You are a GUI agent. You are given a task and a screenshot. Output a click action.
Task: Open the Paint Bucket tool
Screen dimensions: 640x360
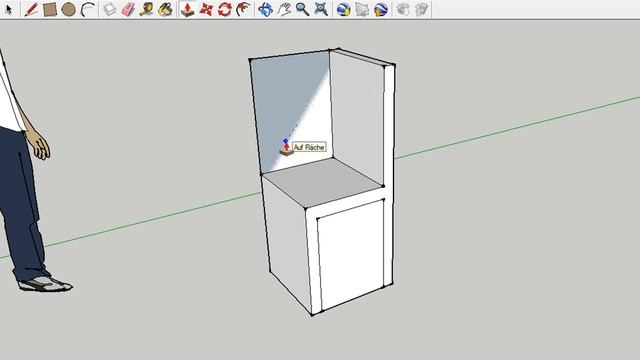pos(165,9)
